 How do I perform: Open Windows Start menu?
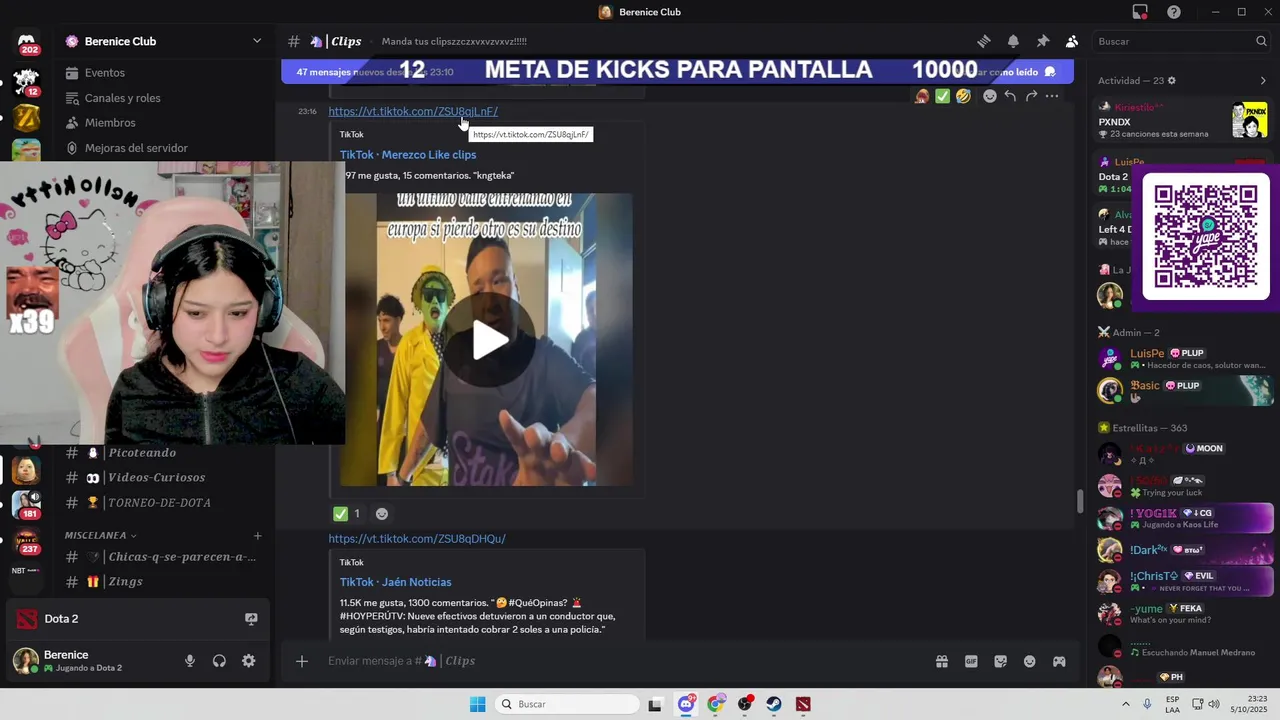478,704
